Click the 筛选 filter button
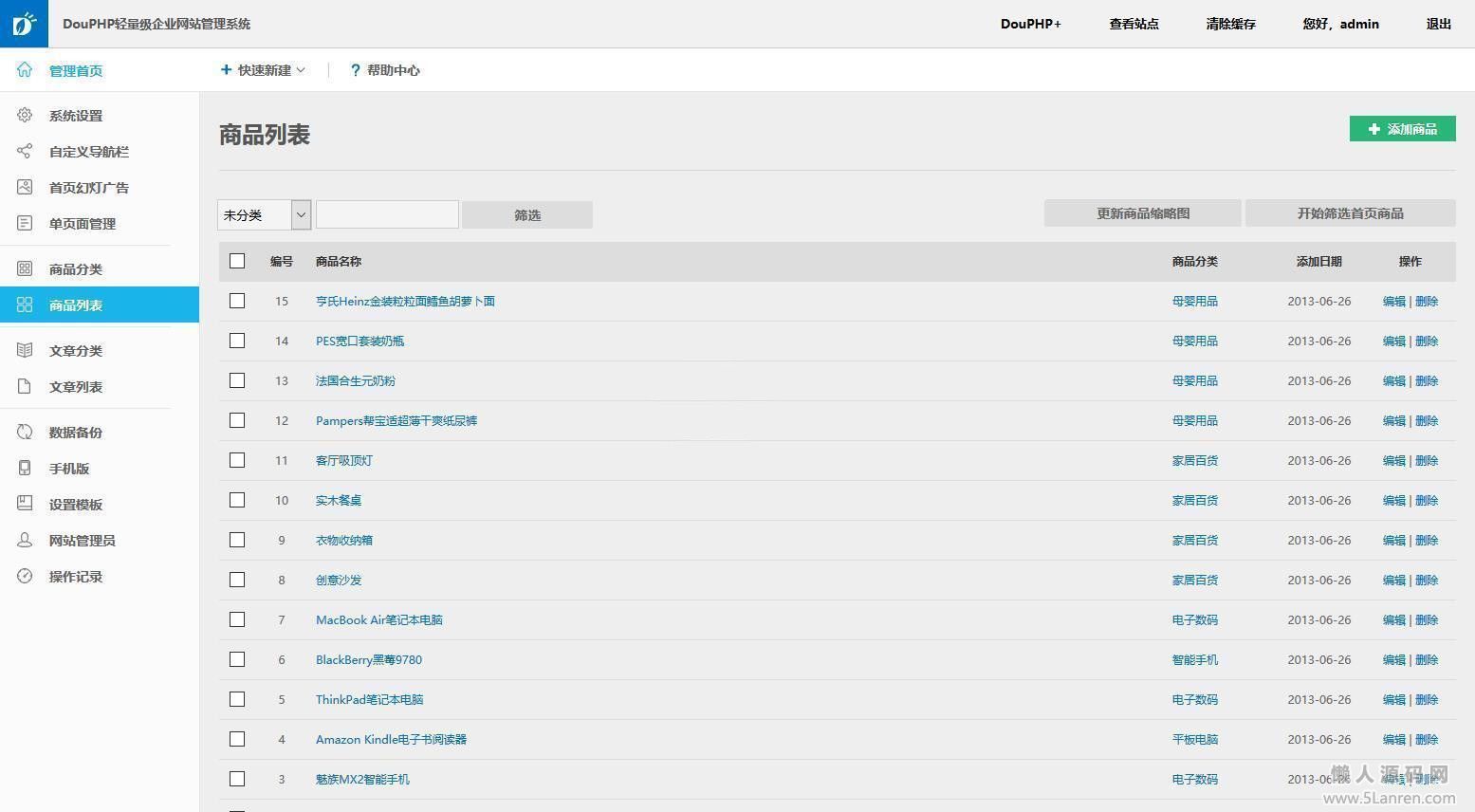The height and width of the screenshot is (812, 1475). [527, 215]
